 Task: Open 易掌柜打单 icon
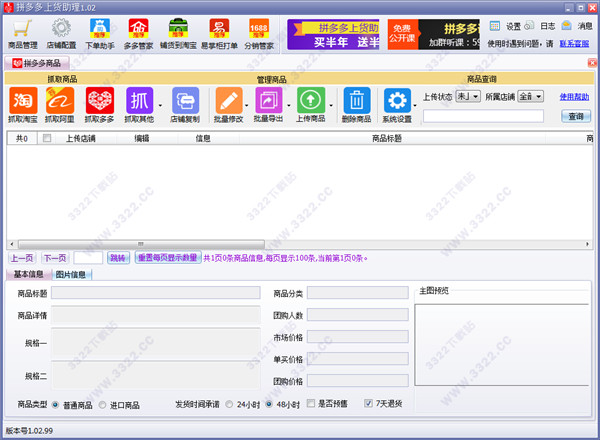point(219,34)
